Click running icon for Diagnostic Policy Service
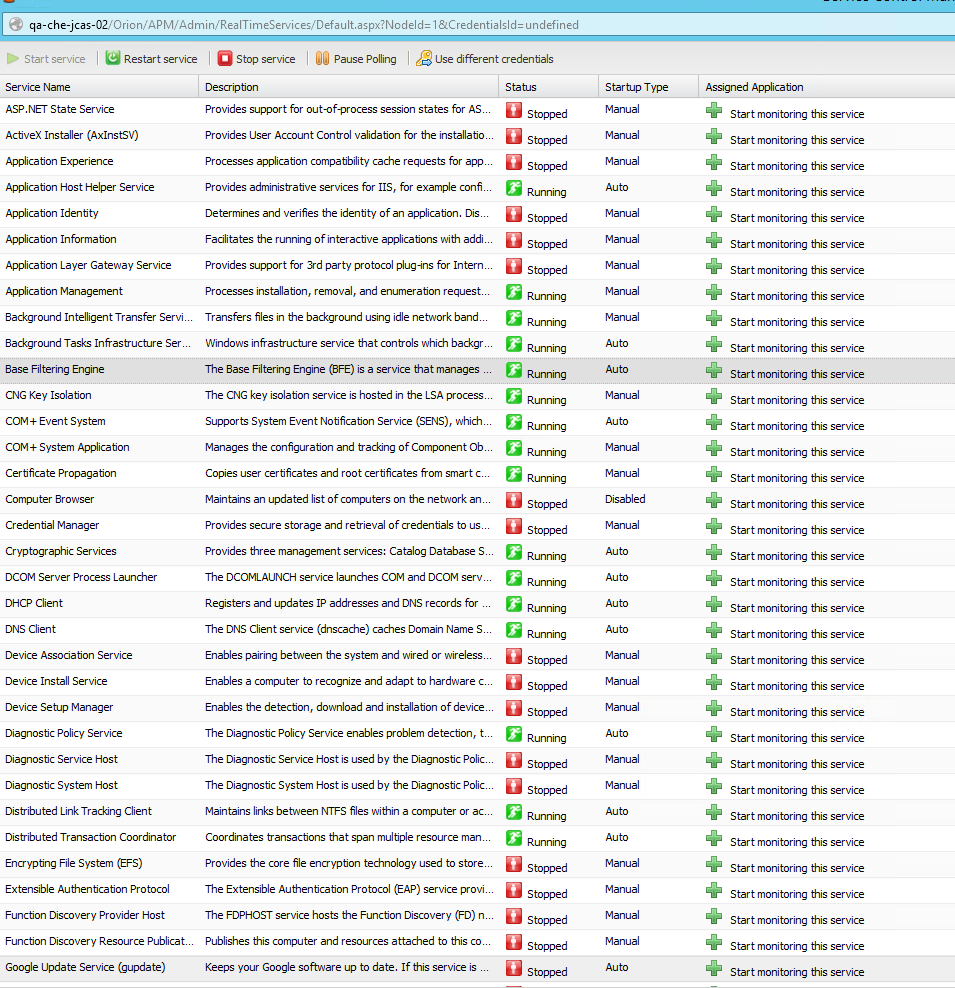 [514, 733]
